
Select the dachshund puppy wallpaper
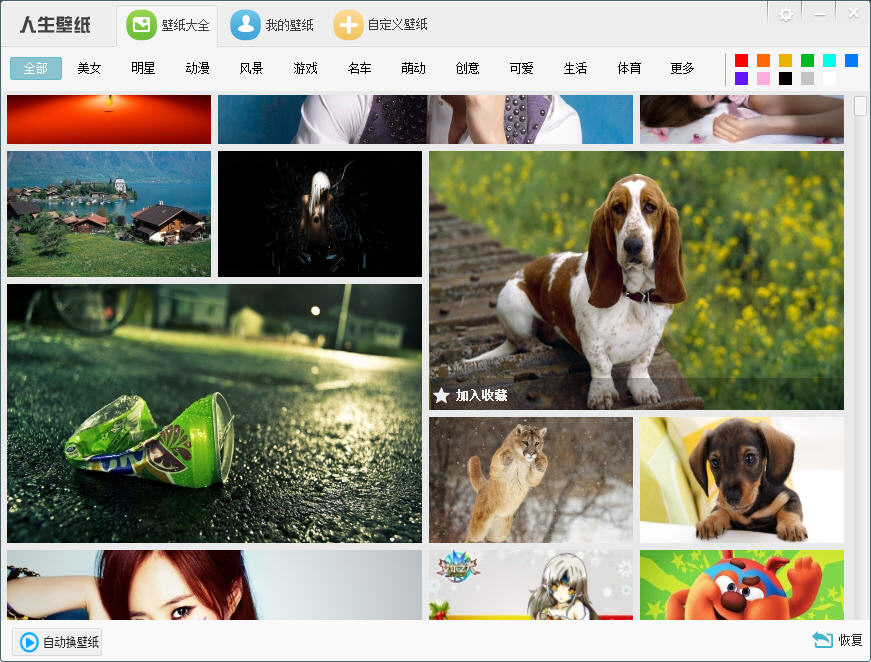click(x=742, y=480)
